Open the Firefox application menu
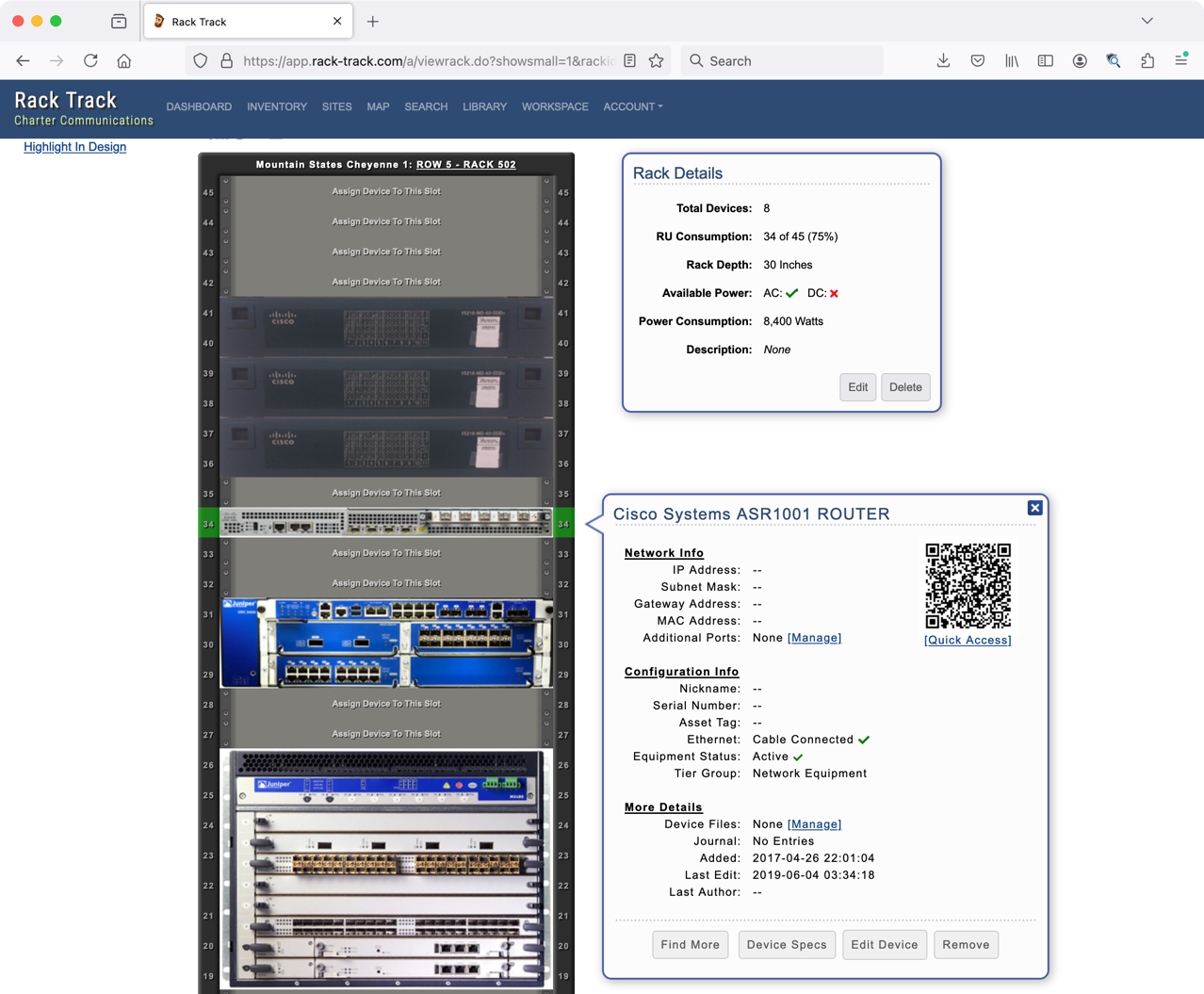 [1181, 60]
